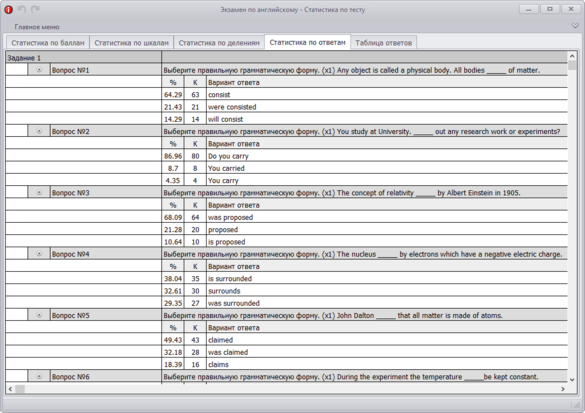Toggle the Вопрос №5 expand circle

[x=39, y=315]
